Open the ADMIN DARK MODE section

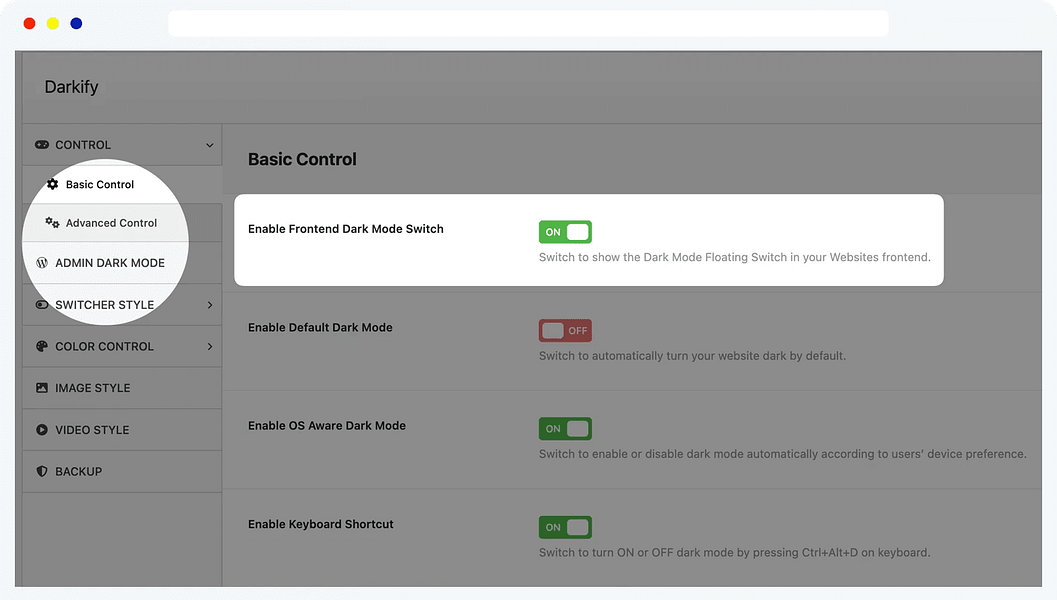[122, 263]
